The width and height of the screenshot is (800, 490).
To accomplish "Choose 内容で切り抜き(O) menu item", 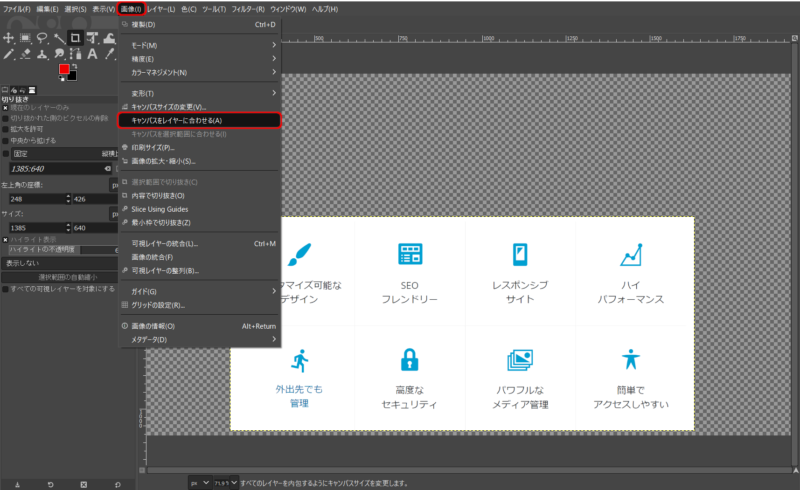I will (199, 195).
